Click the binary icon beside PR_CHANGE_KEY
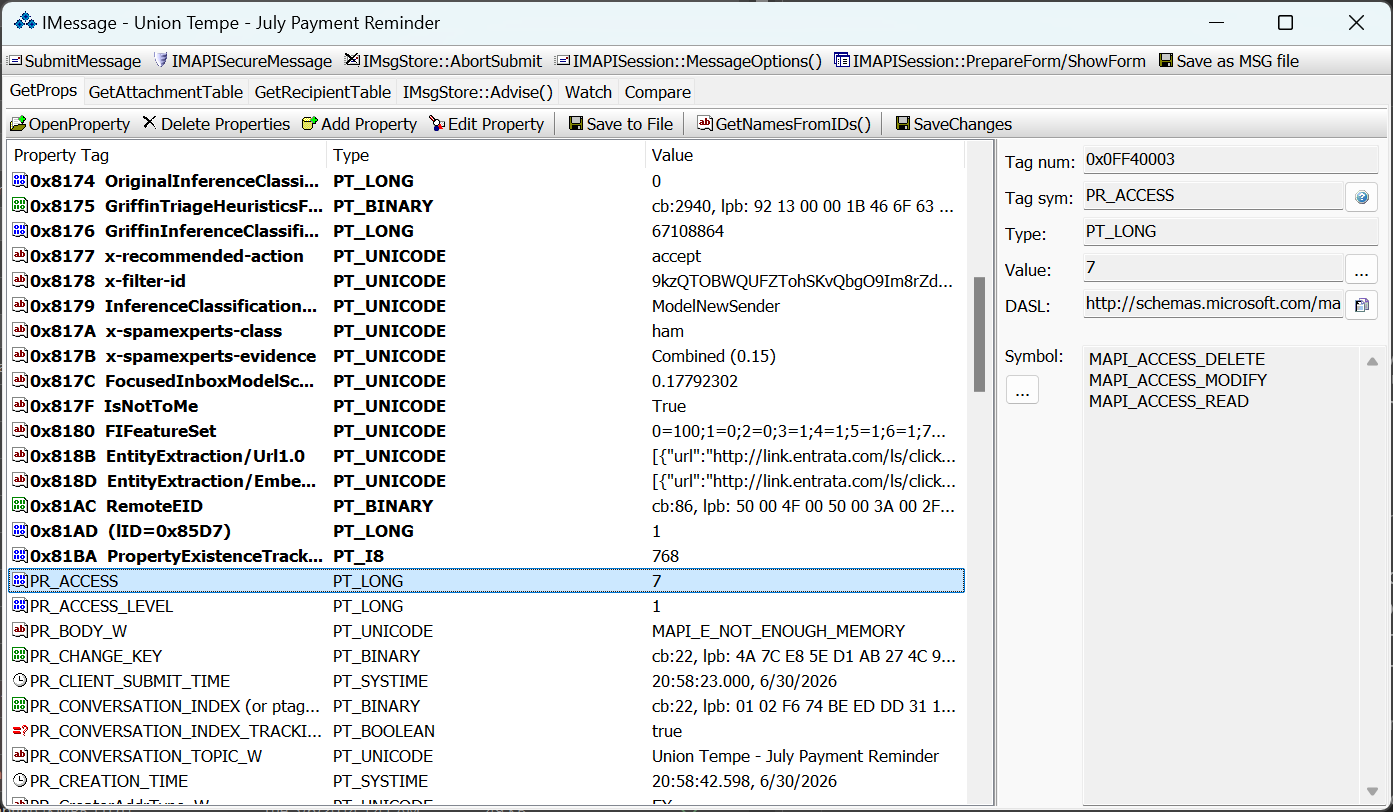This screenshot has height=812, width=1393. (x=19, y=656)
